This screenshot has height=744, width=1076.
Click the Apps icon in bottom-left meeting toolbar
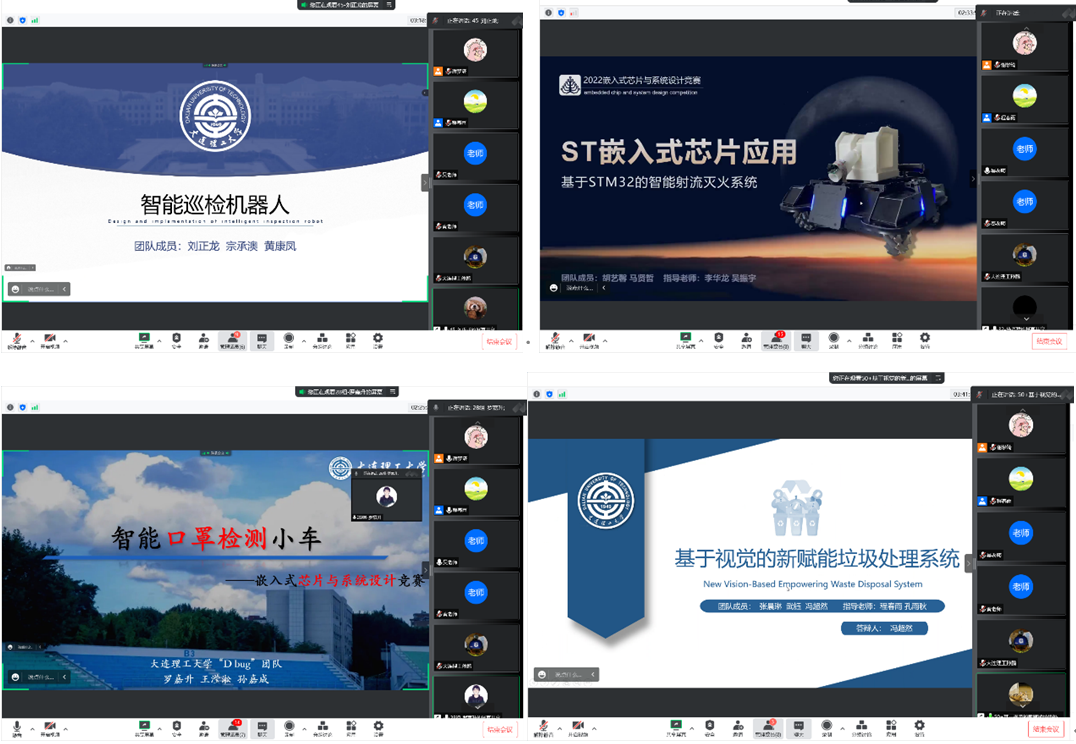pos(350,727)
